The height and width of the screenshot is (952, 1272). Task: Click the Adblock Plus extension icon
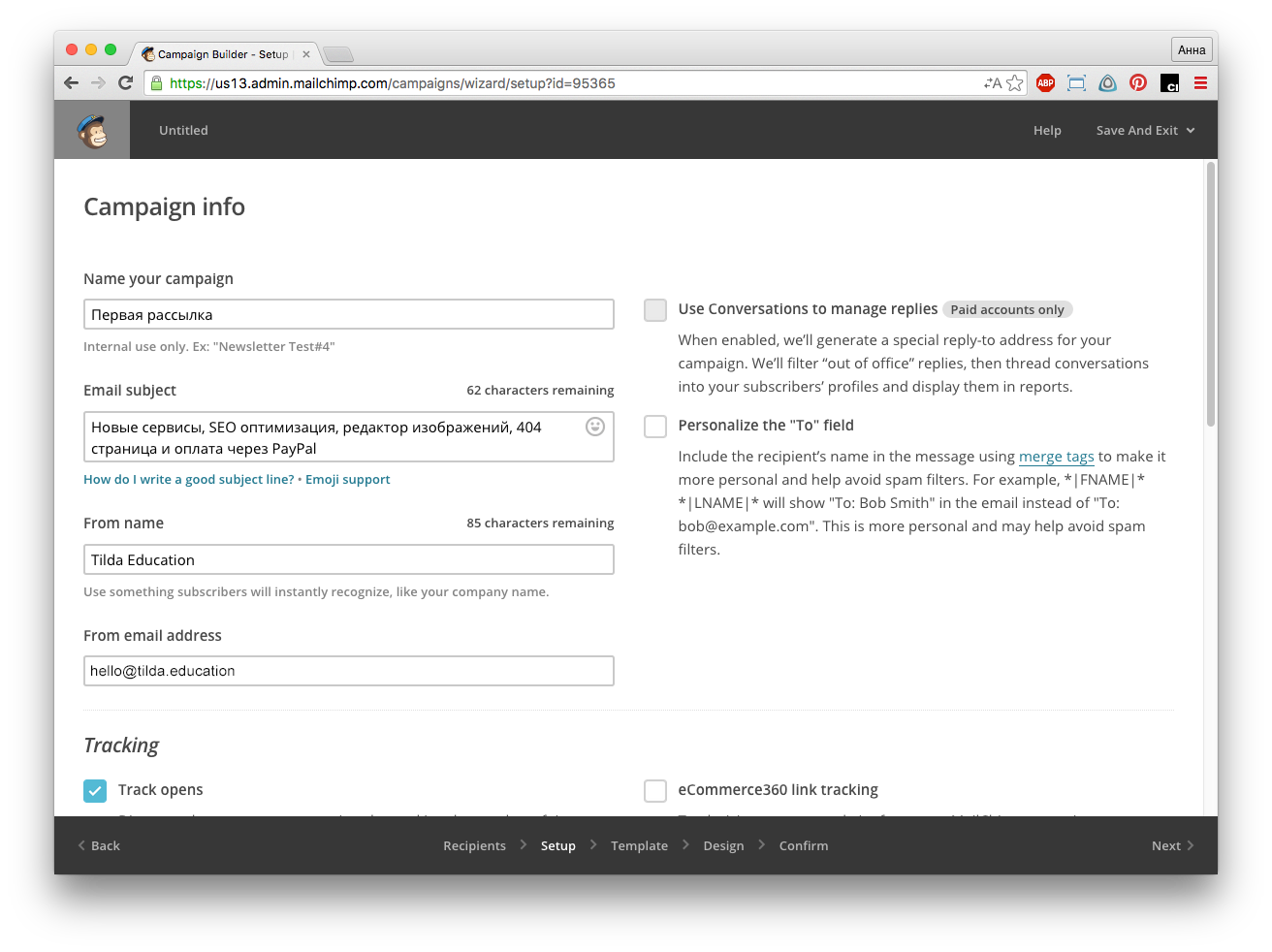coord(1045,83)
